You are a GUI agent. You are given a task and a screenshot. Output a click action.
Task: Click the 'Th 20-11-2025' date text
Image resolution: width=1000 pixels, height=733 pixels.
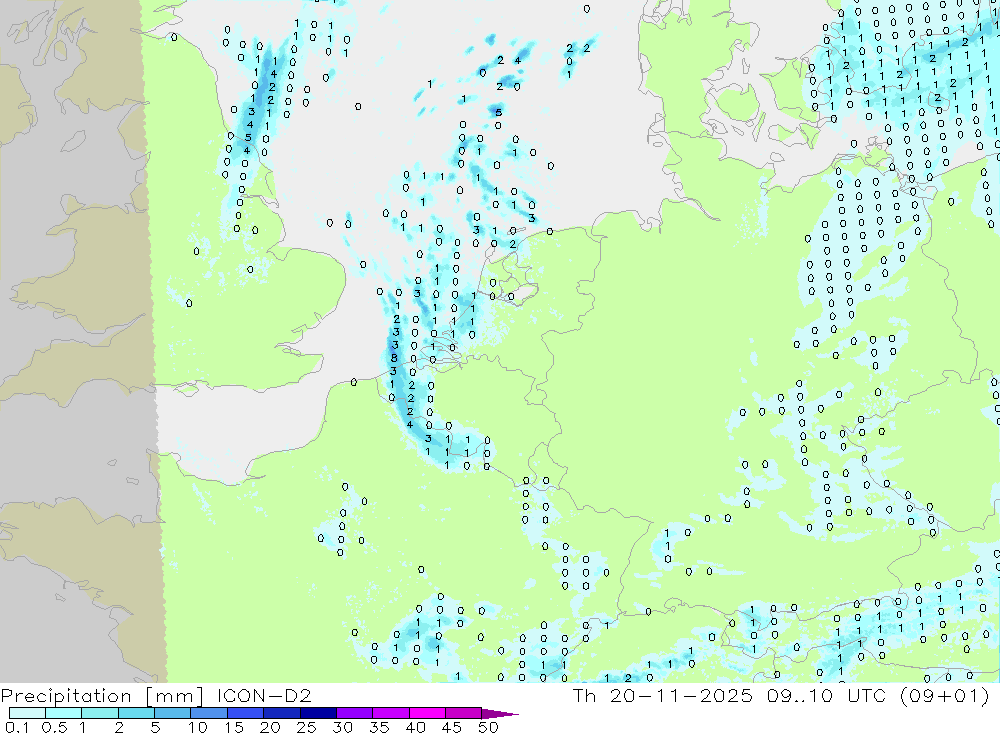click(x=663, y=695)
